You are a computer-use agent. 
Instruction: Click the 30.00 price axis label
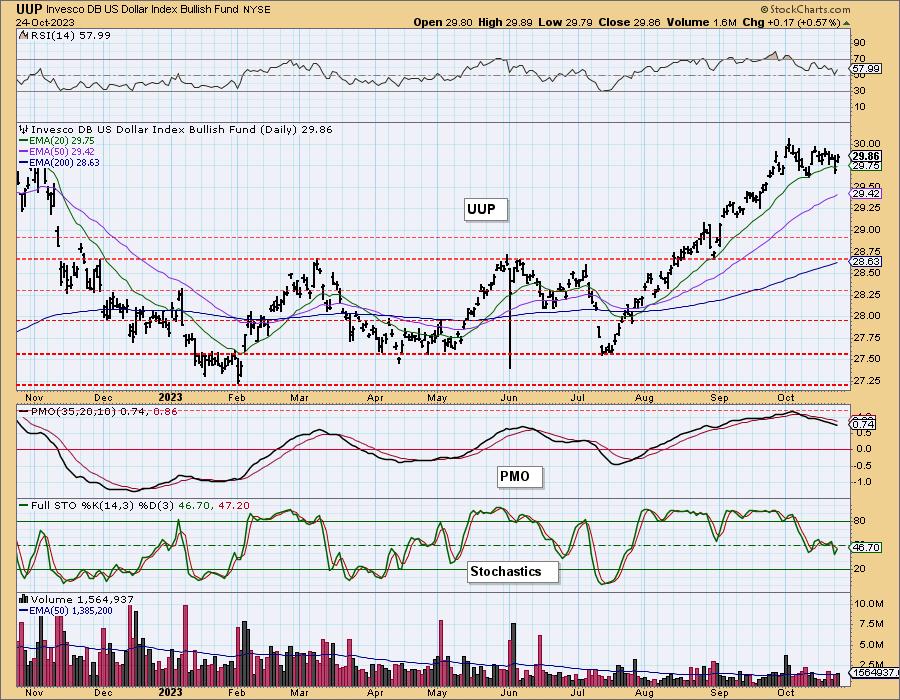click(866, 144)
